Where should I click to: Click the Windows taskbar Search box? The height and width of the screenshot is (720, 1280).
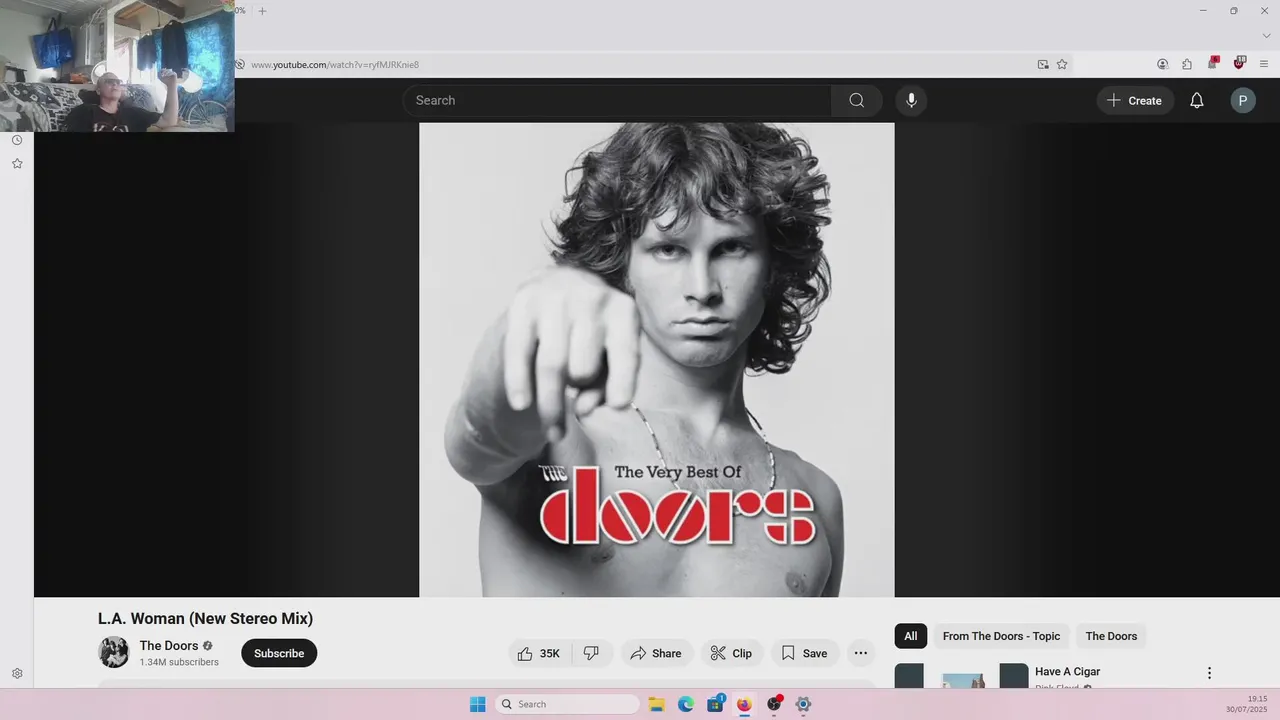tap(567, 704)
